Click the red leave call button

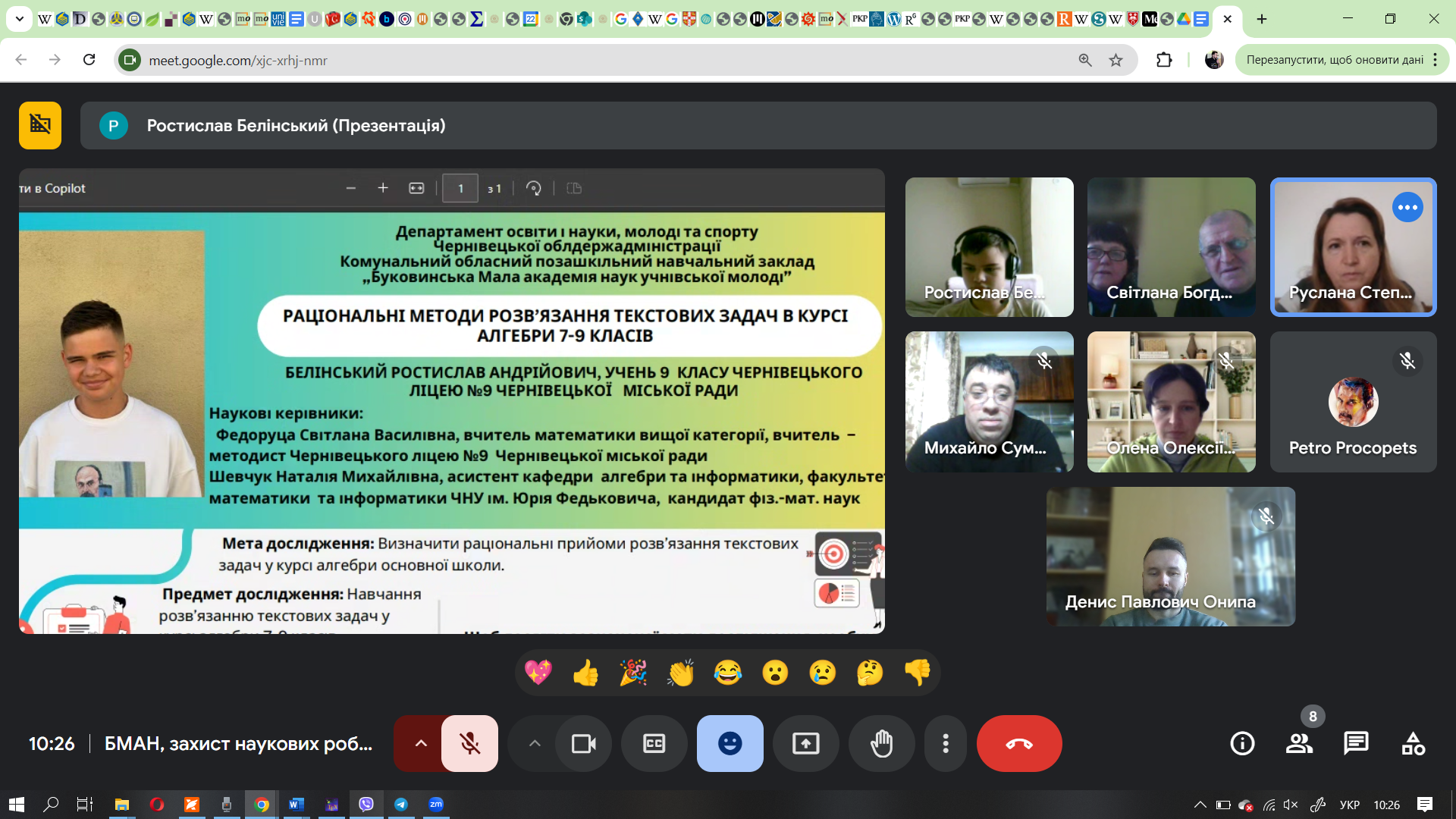click(1018, 743)
